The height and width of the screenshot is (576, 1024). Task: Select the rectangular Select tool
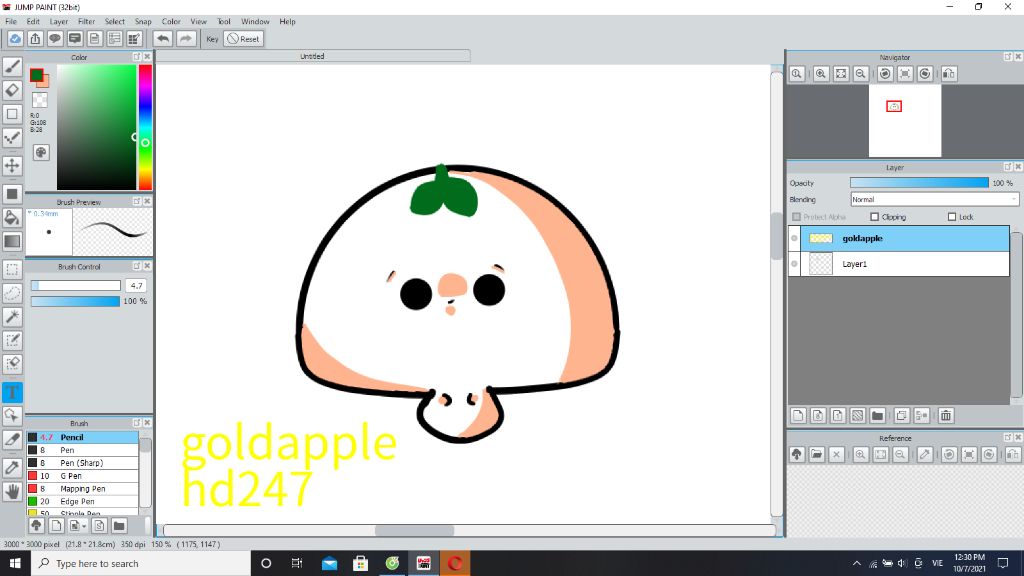click(x=12, y=269)
